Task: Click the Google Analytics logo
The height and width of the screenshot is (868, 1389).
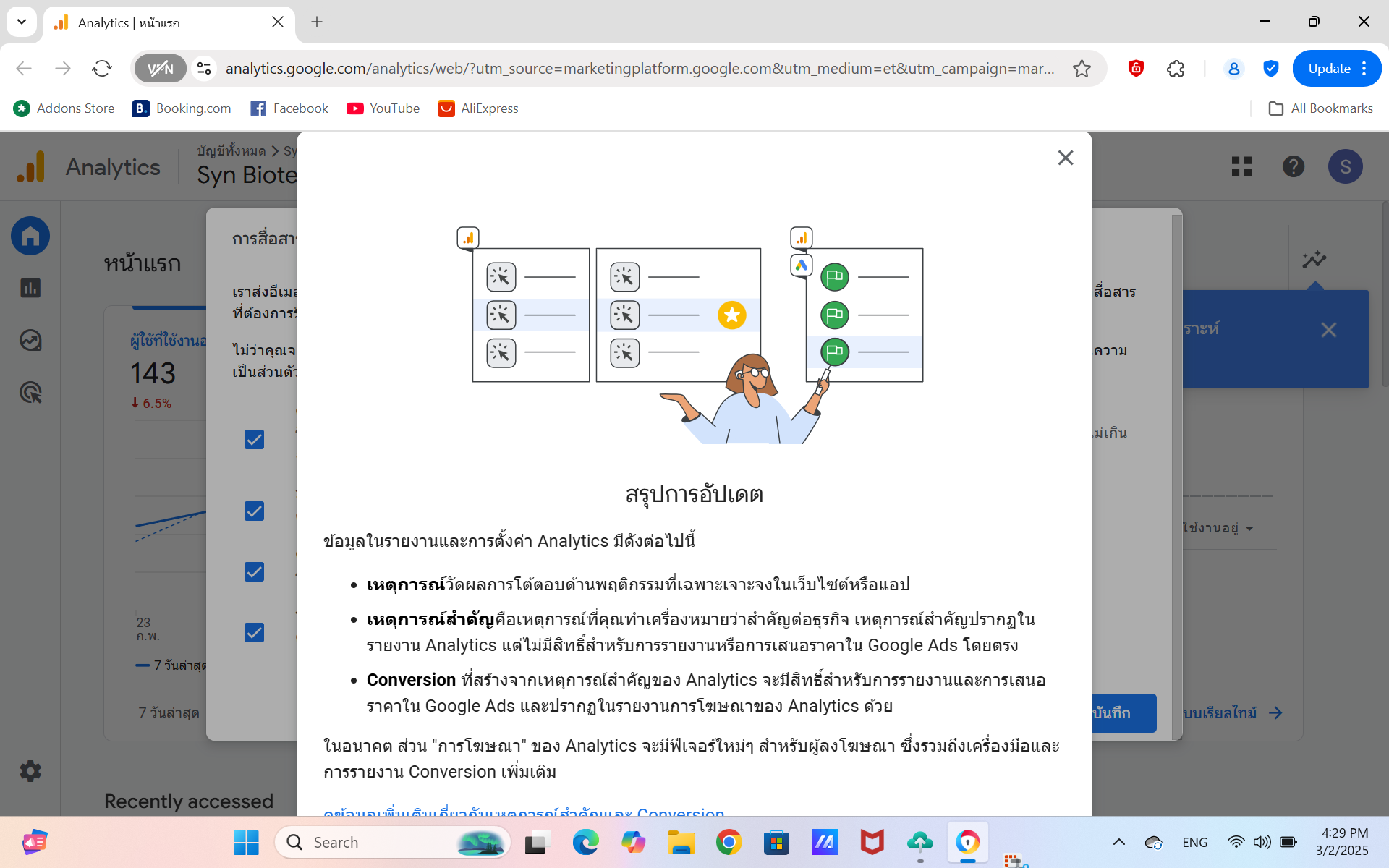Action: click(30, 167)
